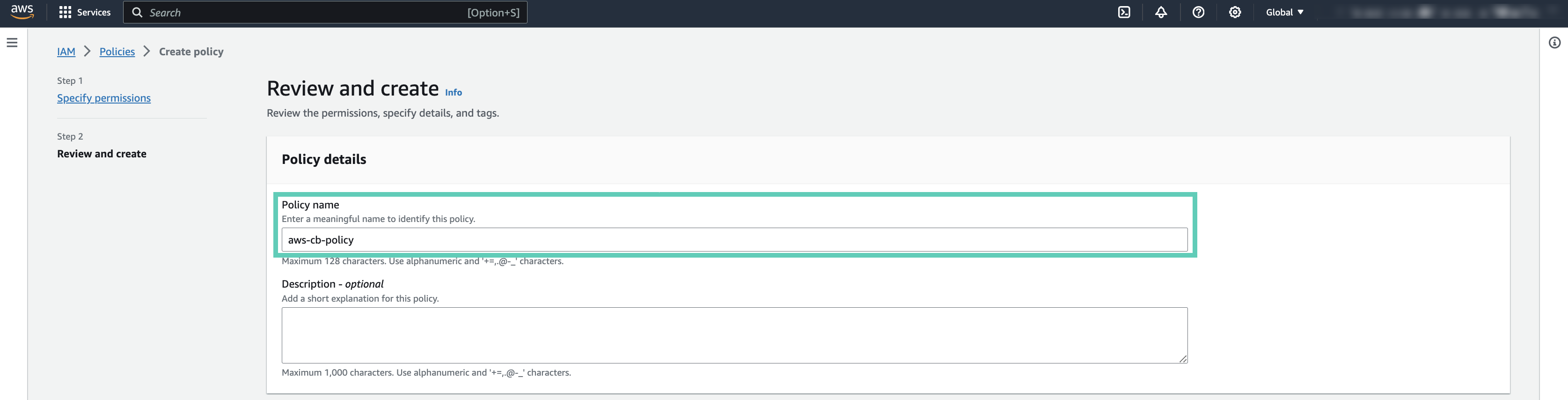This screenshot has height=400, width=1568.
Task: Click the Policy name text field
Action: (734, 240)
